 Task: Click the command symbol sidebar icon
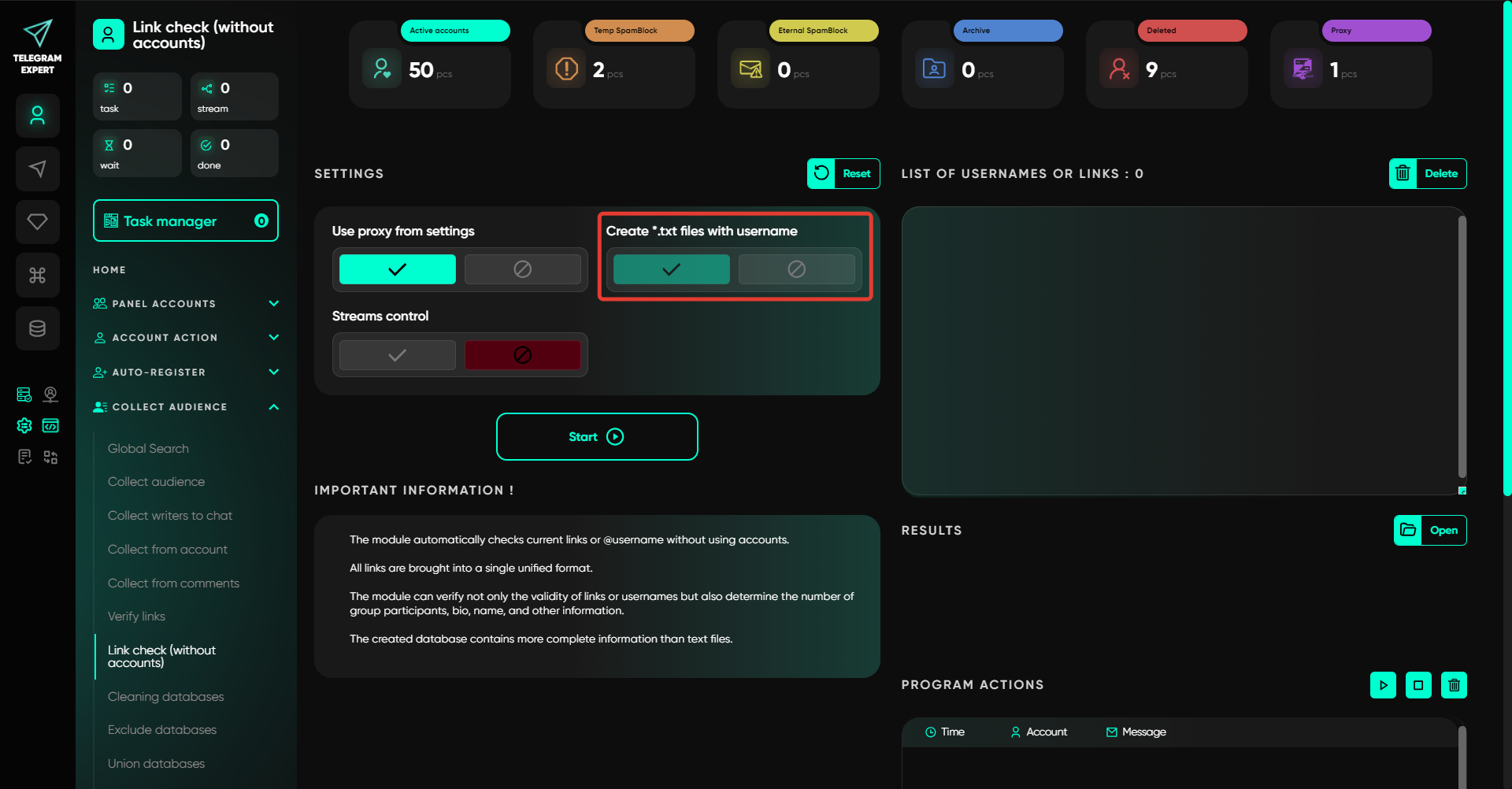coord(37,275)
